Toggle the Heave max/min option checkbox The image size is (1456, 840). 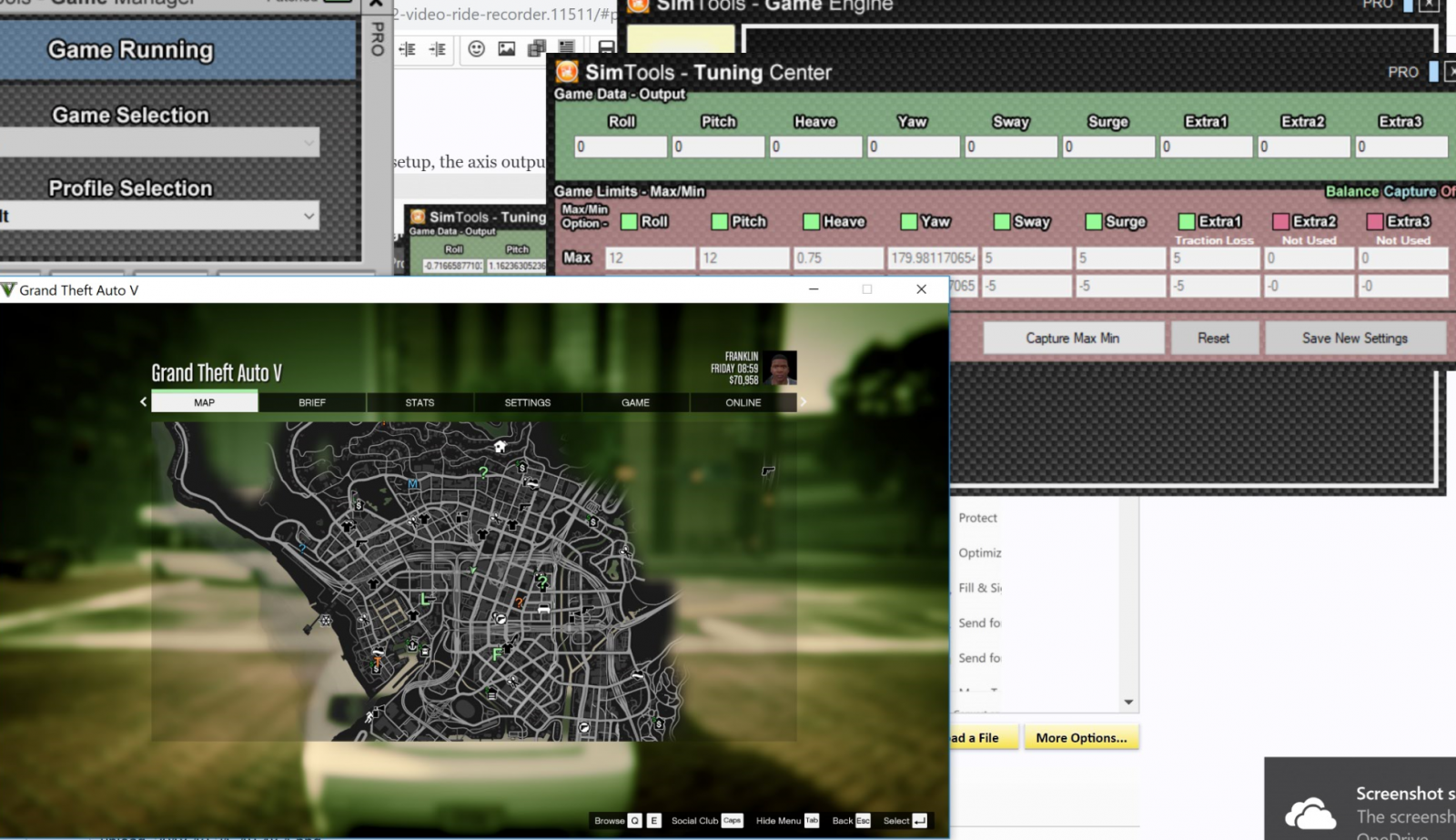811,222
